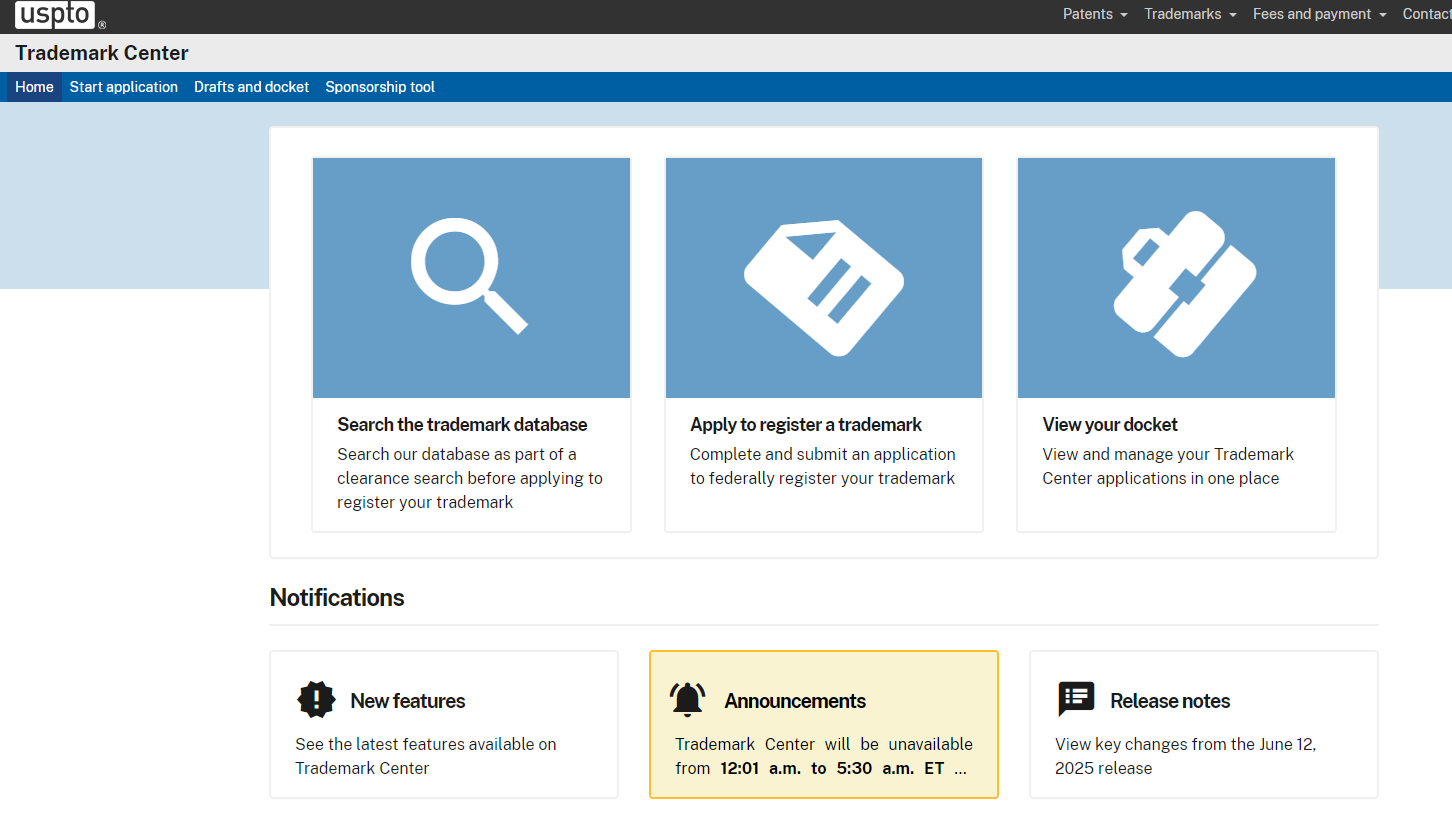Click the New features heading
This screenshot has height=820, width=1452.
(x=408, y=701)
